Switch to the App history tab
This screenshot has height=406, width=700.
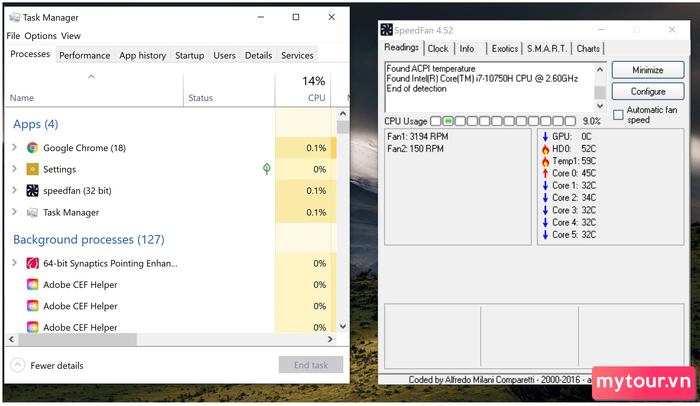142,55
